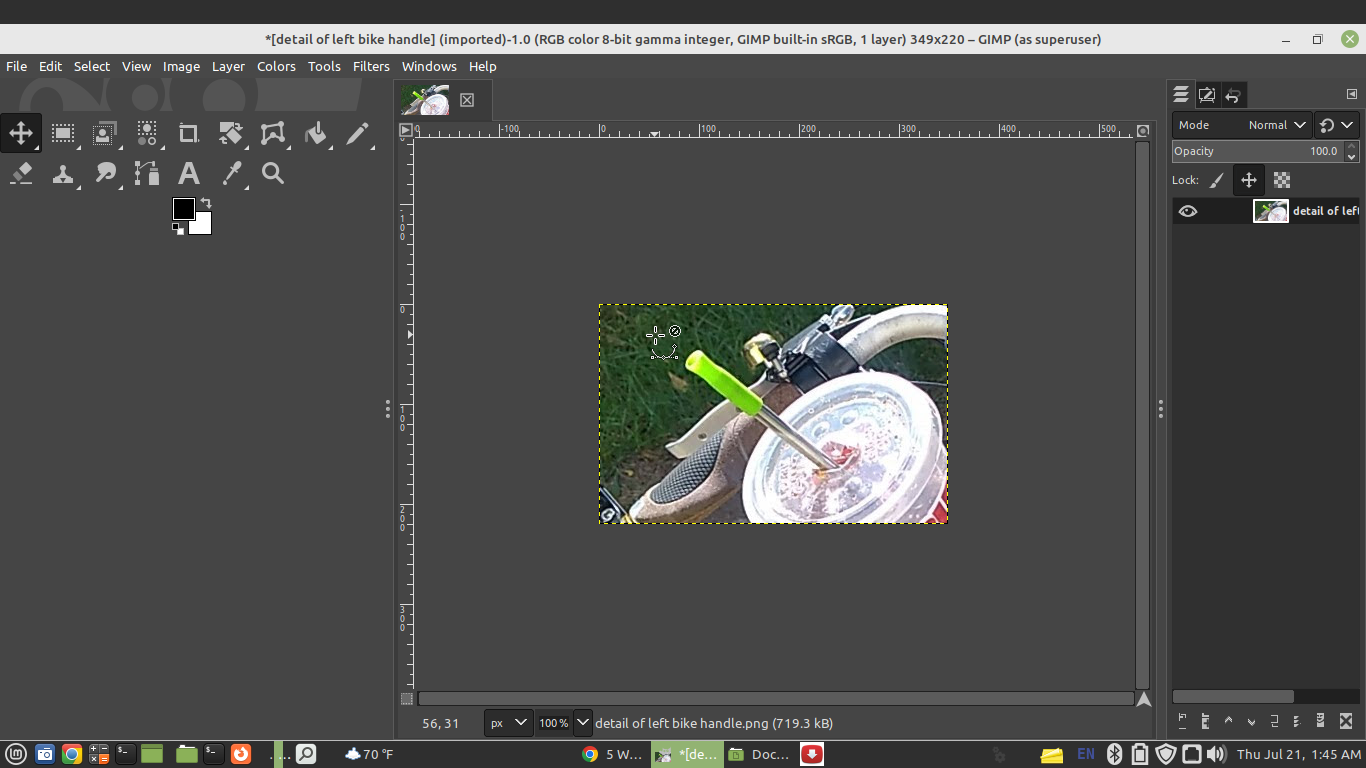Toggle the lock pixels brush icon
The width and height of the screenshot is (1366, 768).
1216,181
